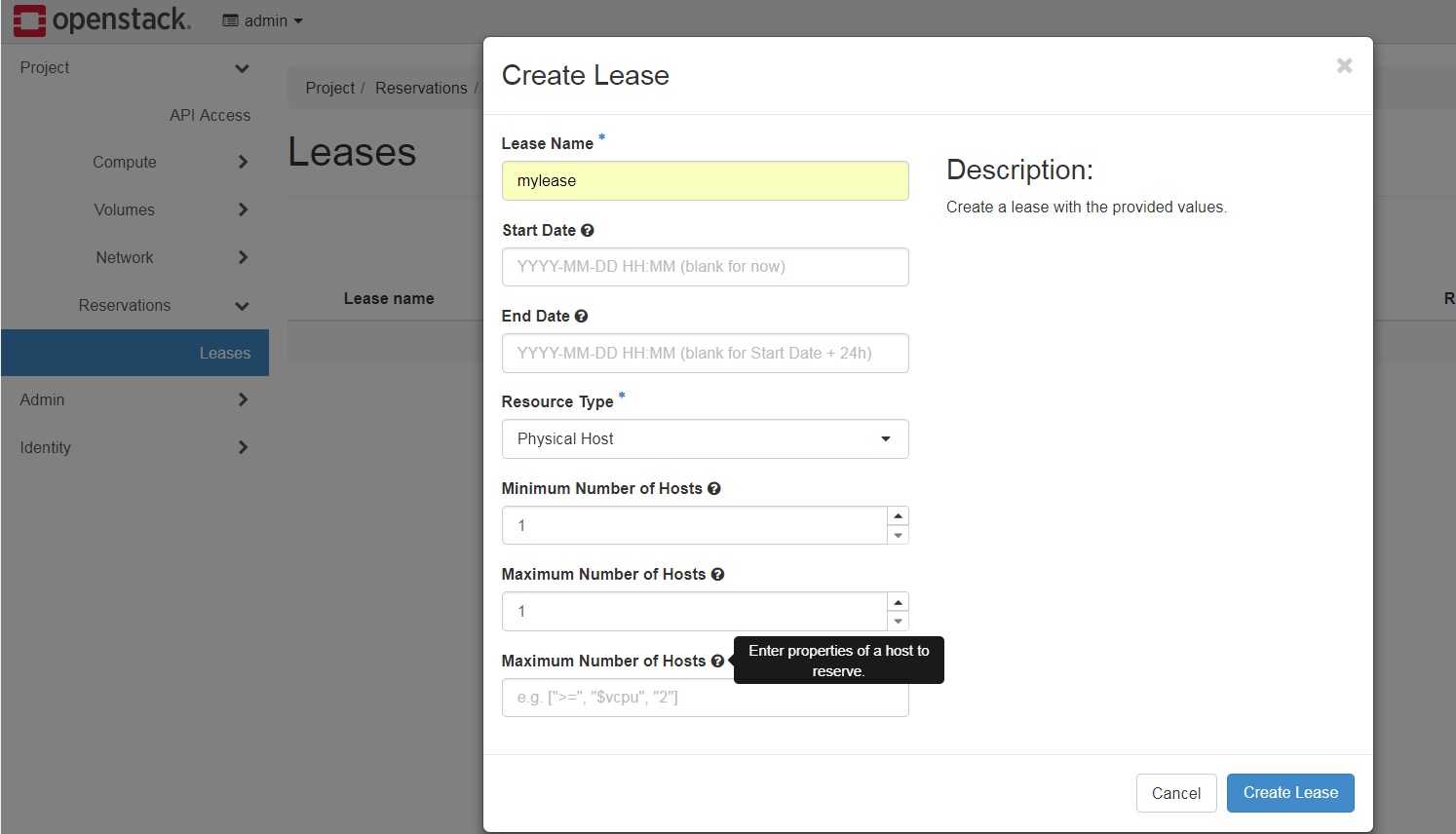Open API Access in the sidebar
Screen dimensions: 1456x834
[210, 115]
